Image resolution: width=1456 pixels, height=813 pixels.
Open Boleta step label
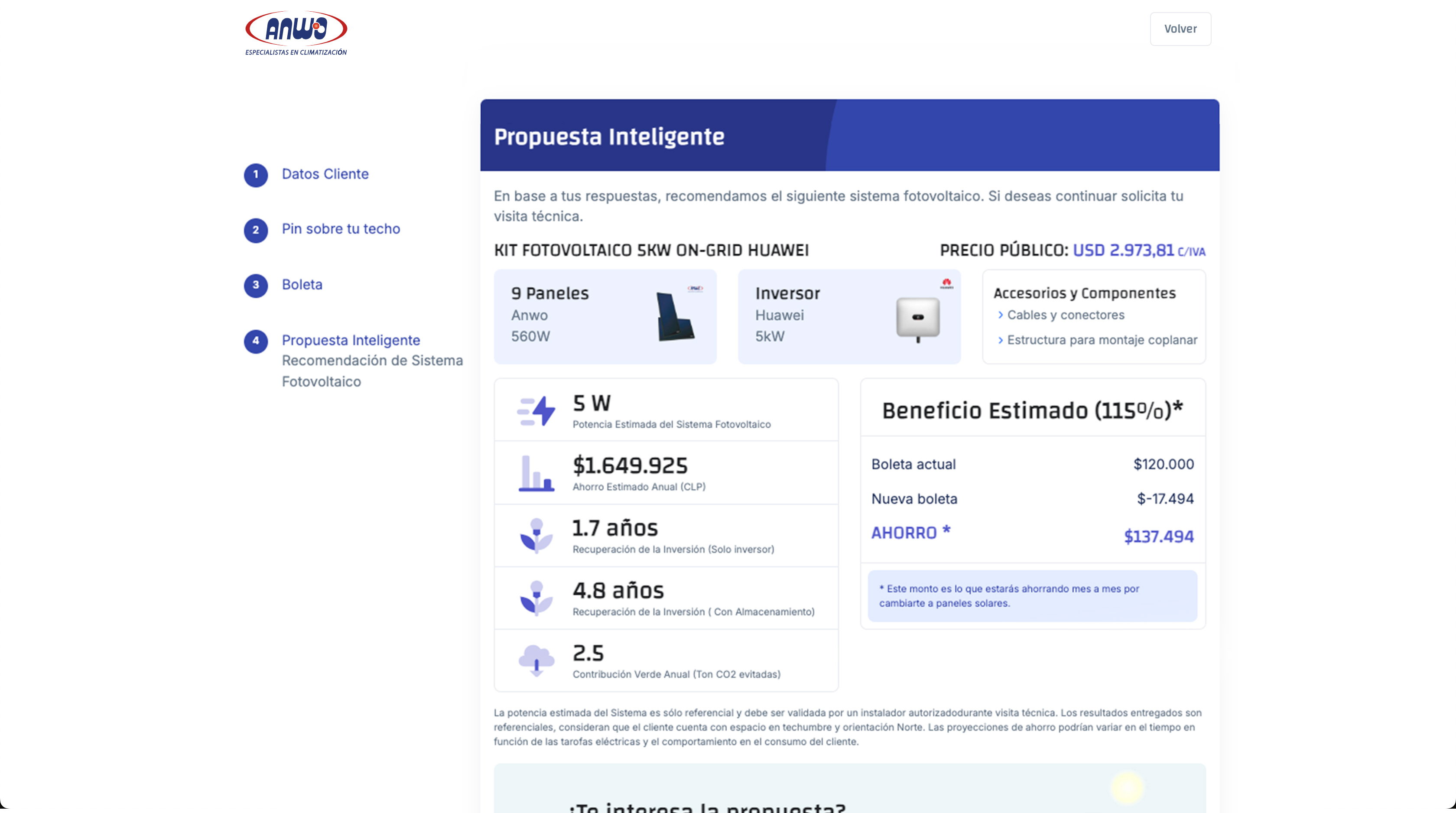[x=302, y=284]
